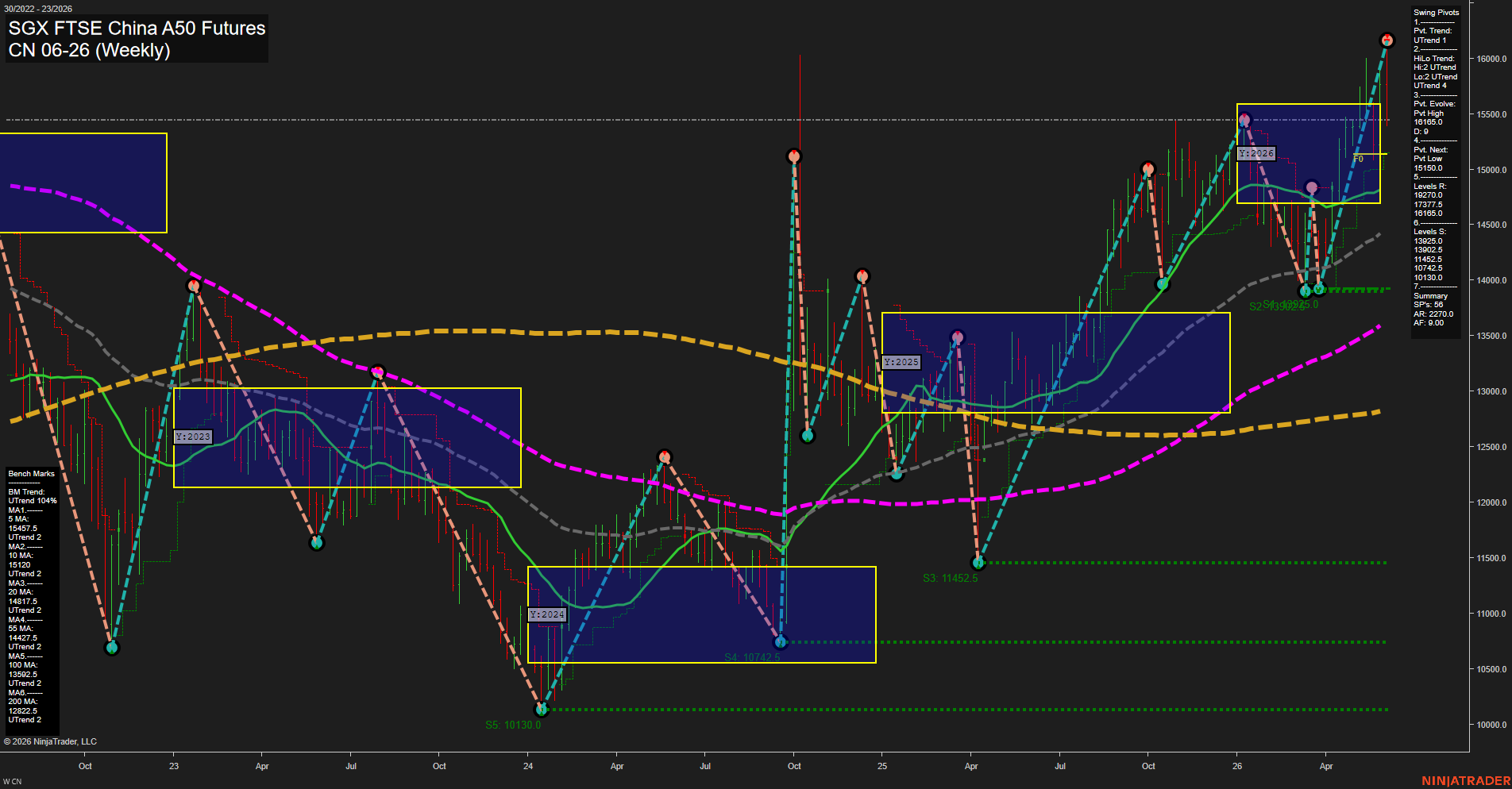Click the S4: 10742.5 support label on chart
This screenshot has width=1512, height=789.
(752, 657)
